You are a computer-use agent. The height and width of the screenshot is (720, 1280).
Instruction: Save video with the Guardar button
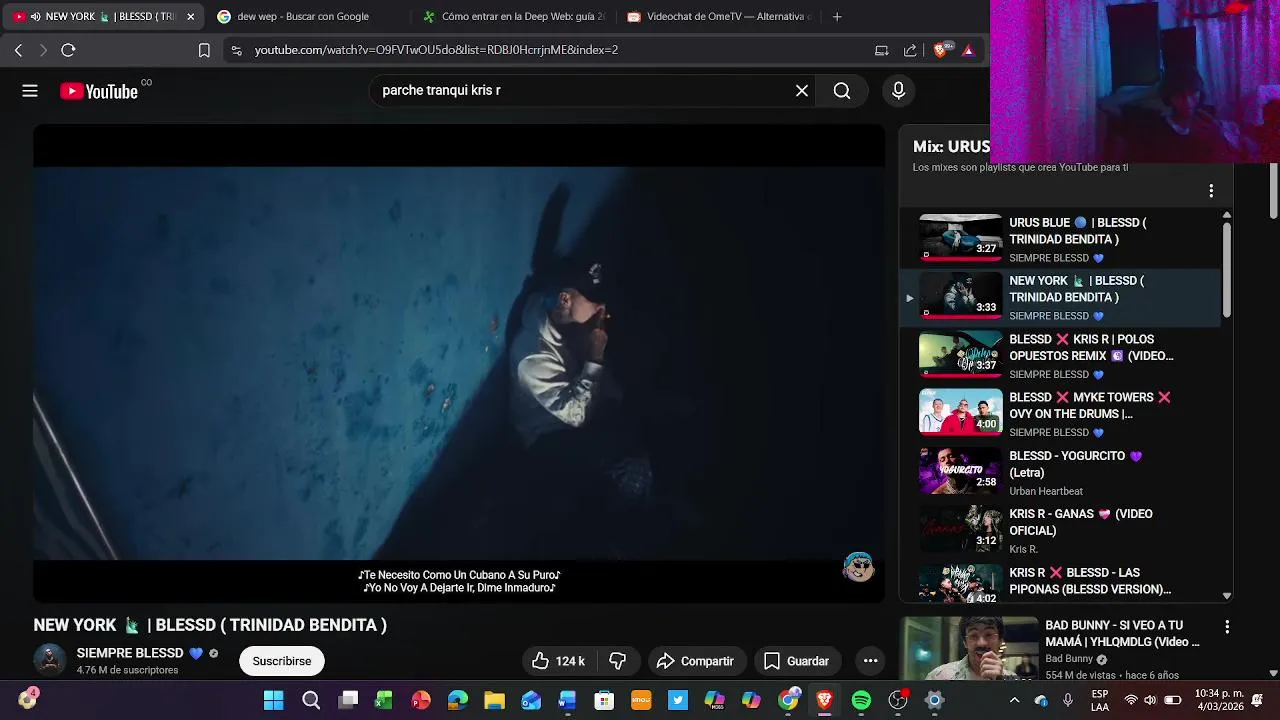pos(797,661)
